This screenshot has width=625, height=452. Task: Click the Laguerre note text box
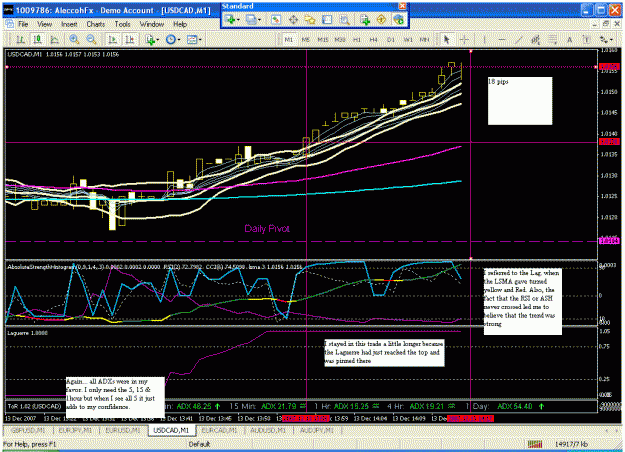(384, 352)
